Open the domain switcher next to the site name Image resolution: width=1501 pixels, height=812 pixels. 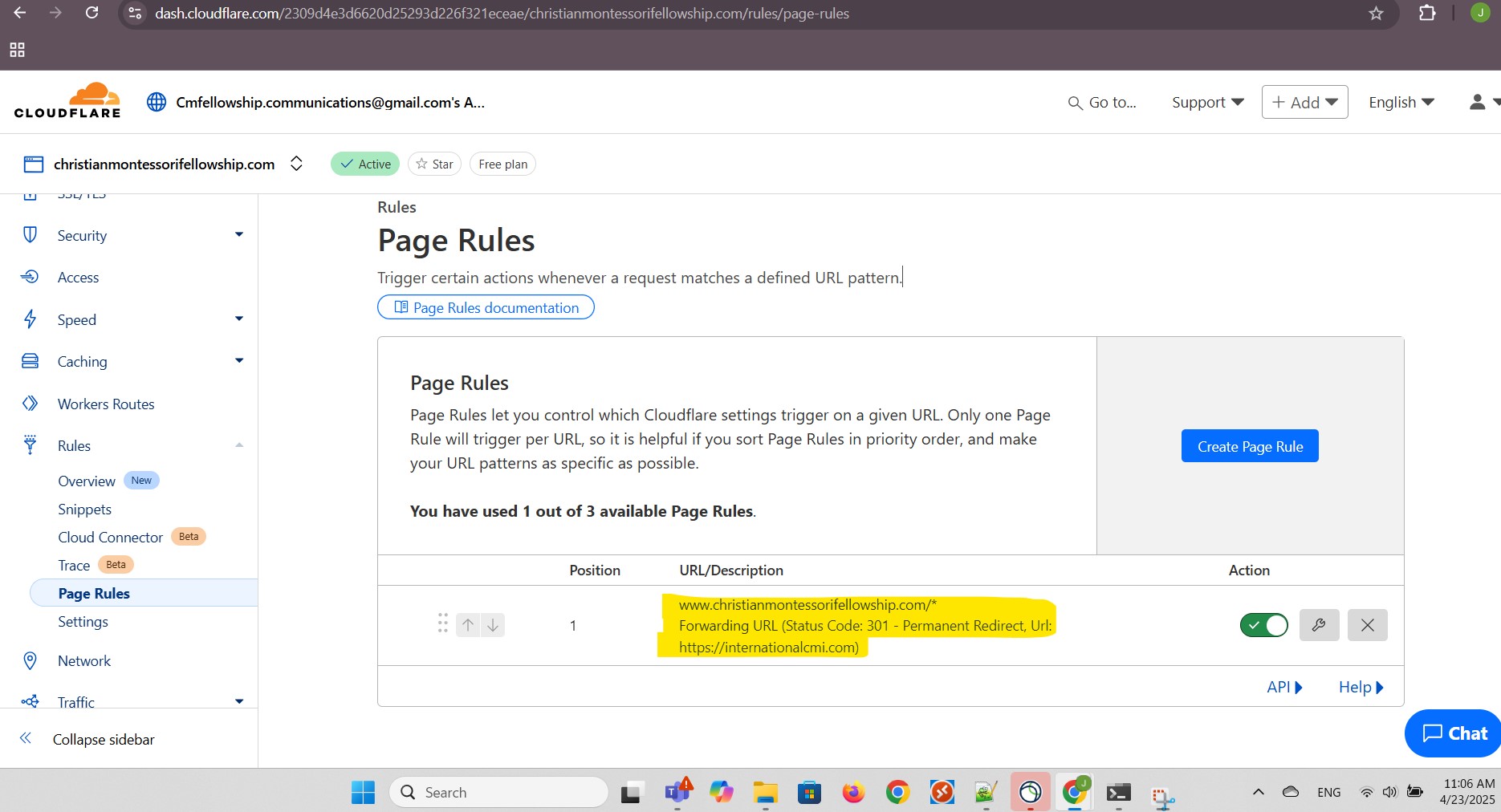296,164
